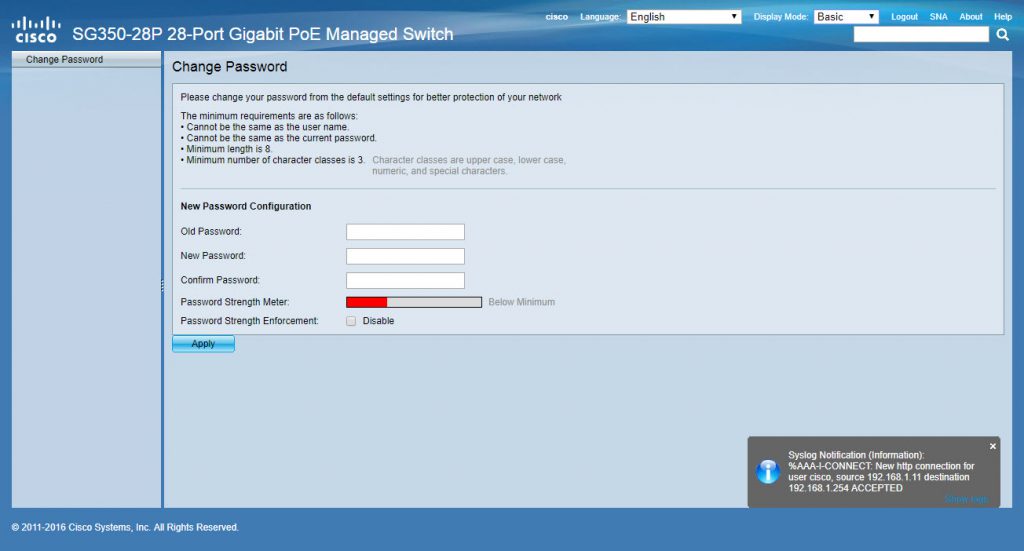Screen dimensions: 1024x551
Task: Click "Cannot be the same as the user name"
Action: point(267,127)
